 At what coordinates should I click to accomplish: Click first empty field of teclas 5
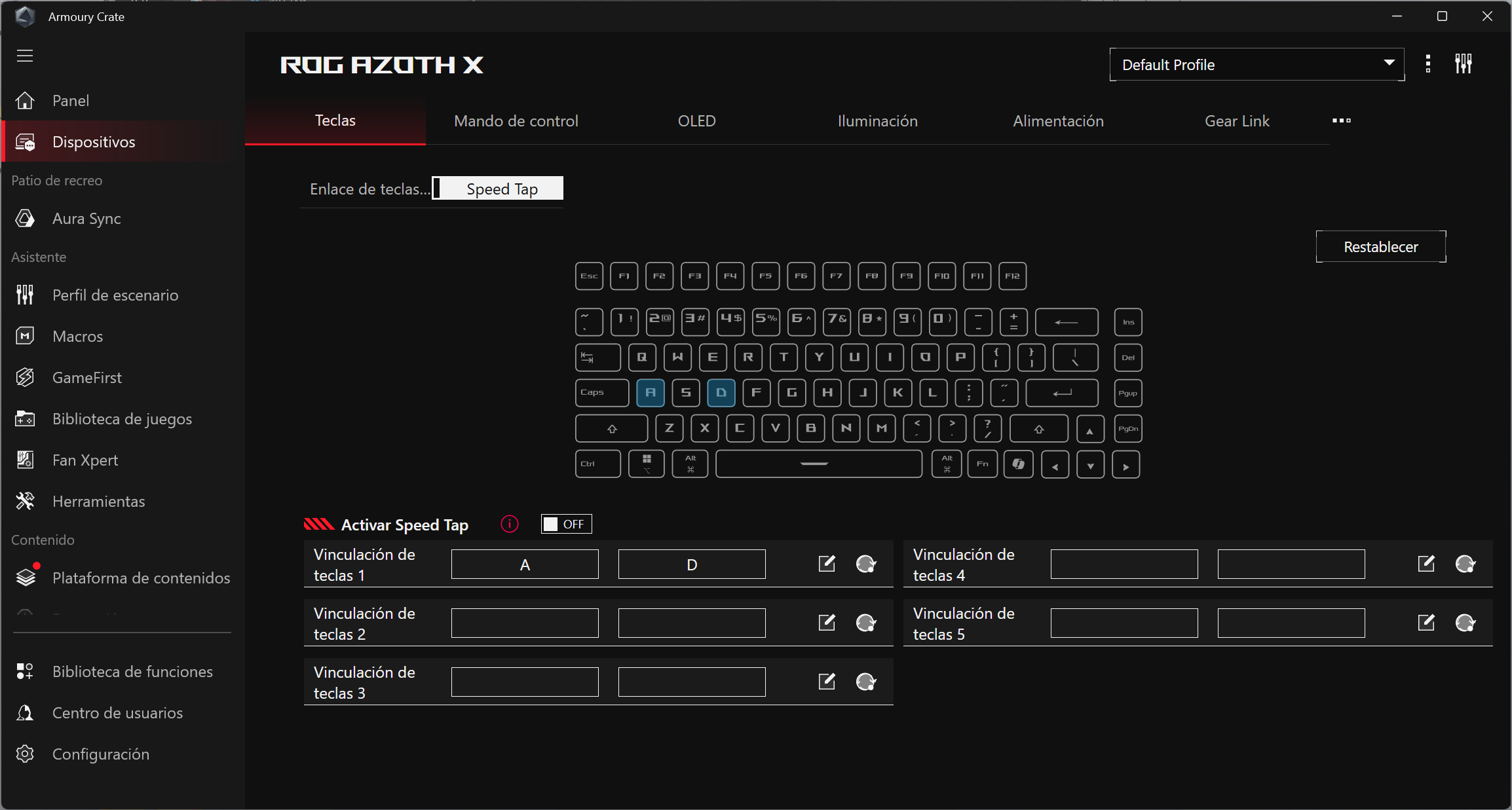[x=1124, y=623]
